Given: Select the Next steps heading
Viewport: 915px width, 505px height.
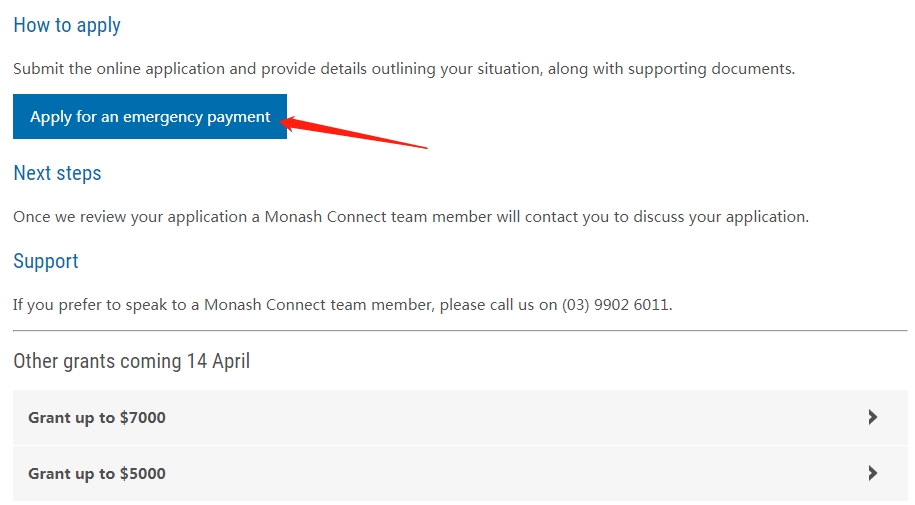Looking at the screenshot, I should pos(57,173).
